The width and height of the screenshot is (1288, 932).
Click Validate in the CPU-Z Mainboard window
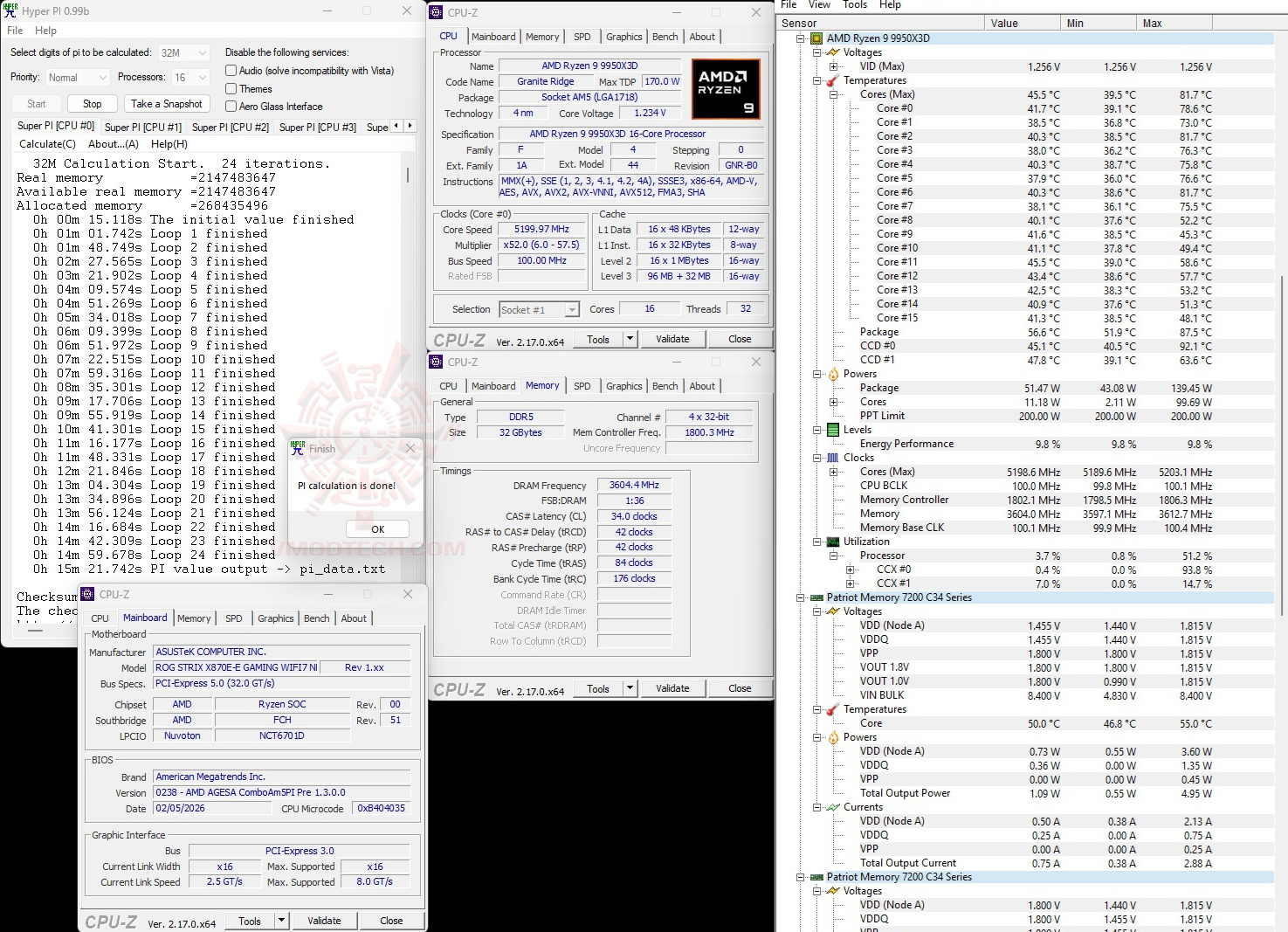click(324, 921)
